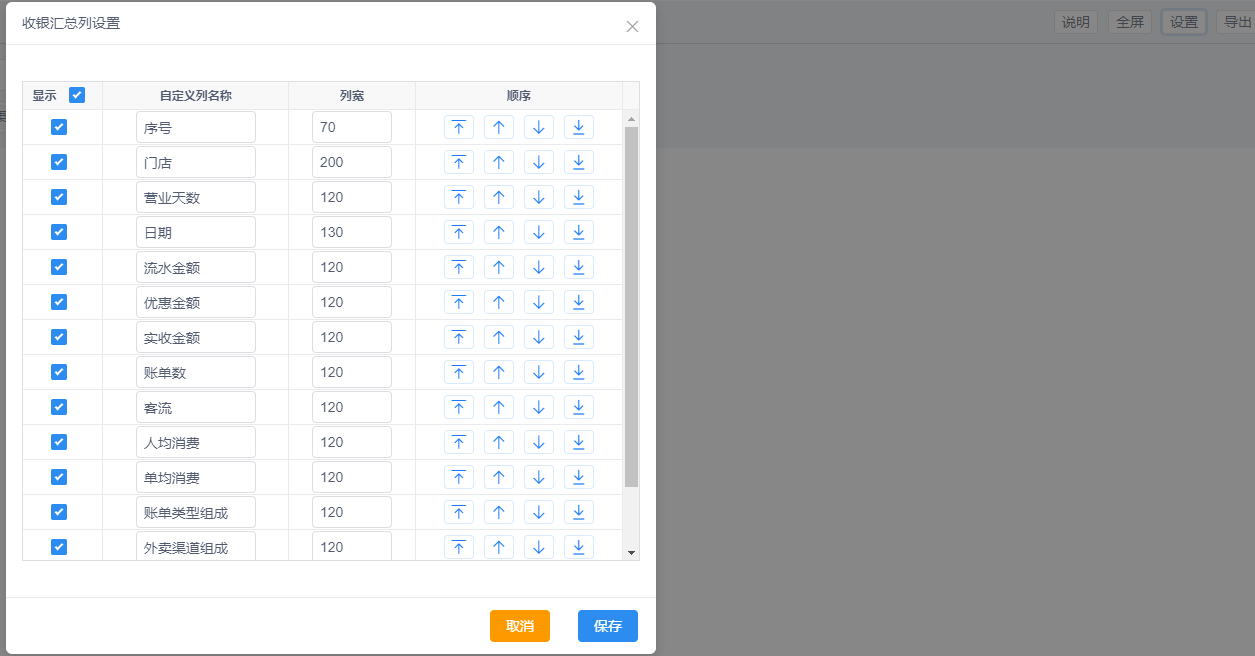Close the 收银汇总列设置 dialog

click(632, 26)
